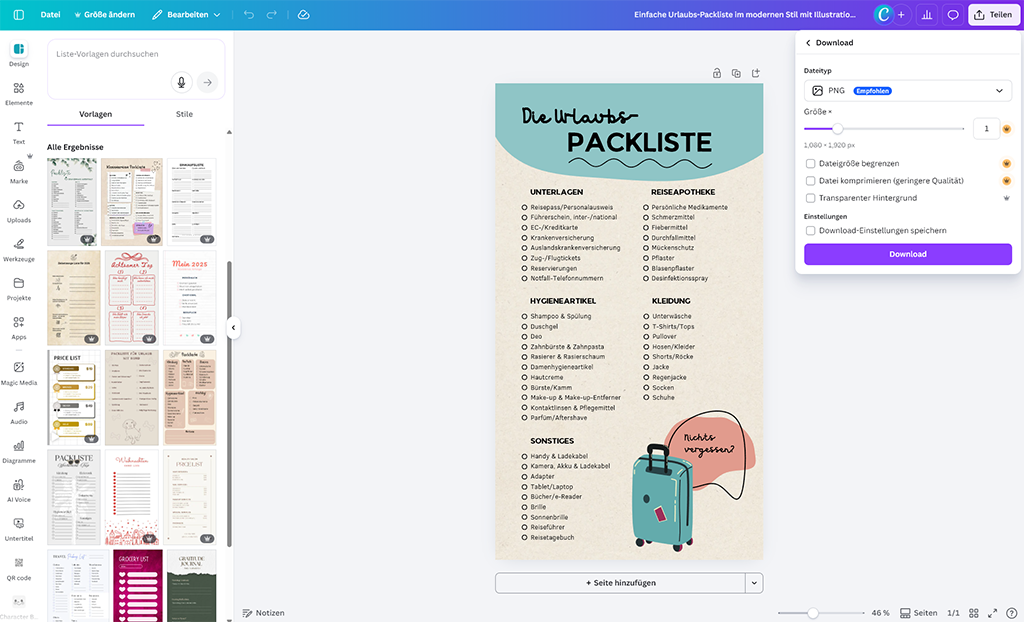This screenshot has height=622, width=1024.
Task: Click the add collaborator plus icon
Action: [901, 14]
